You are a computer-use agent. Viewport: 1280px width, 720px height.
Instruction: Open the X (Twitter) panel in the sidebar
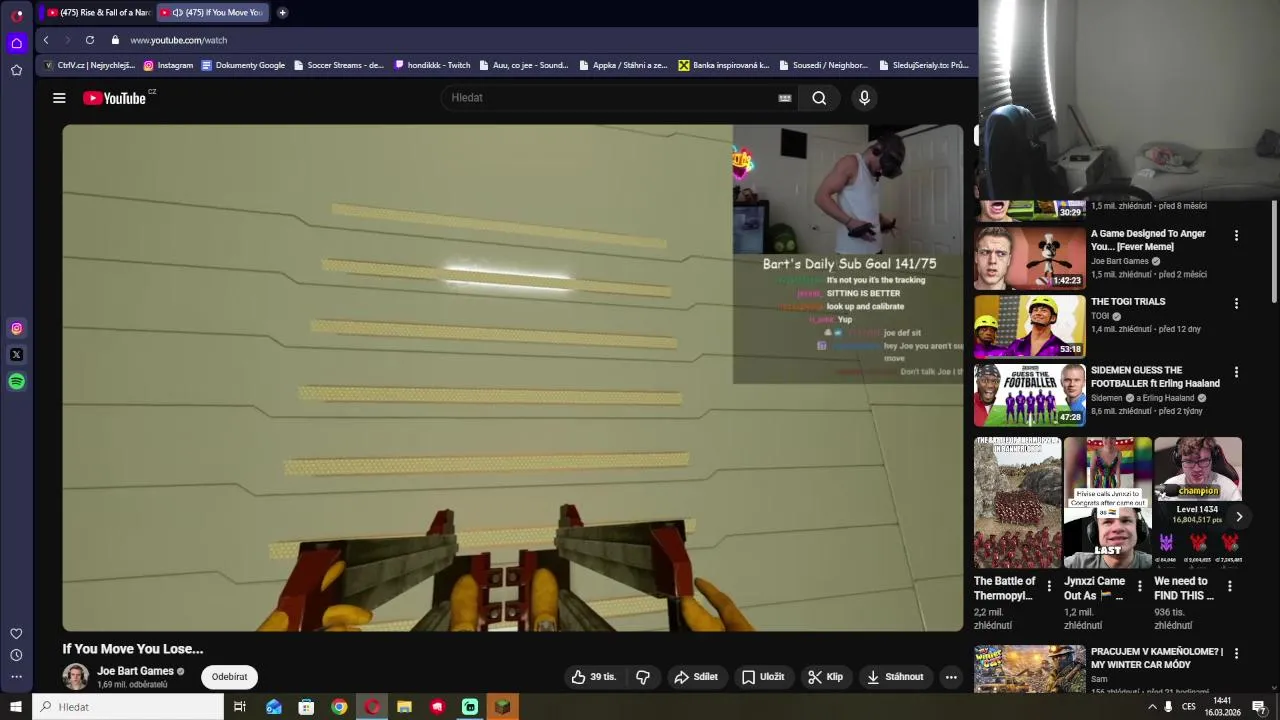(x=17, y=354)
